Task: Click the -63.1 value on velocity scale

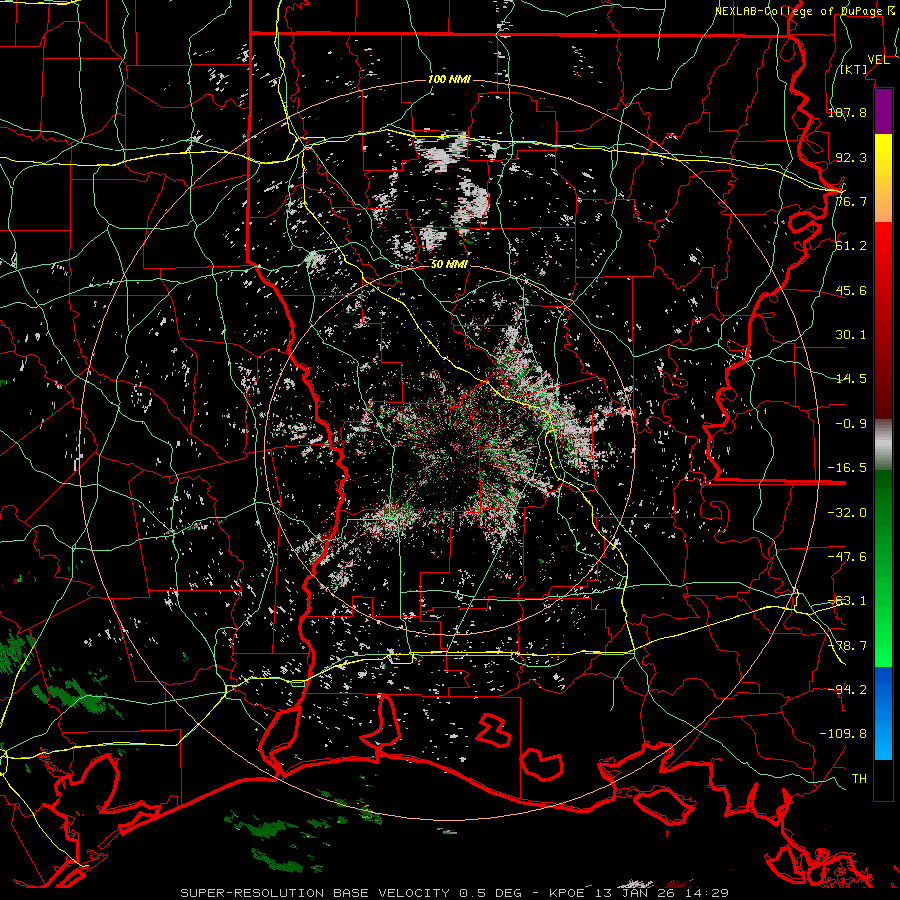Action: (x=847, y=601)
